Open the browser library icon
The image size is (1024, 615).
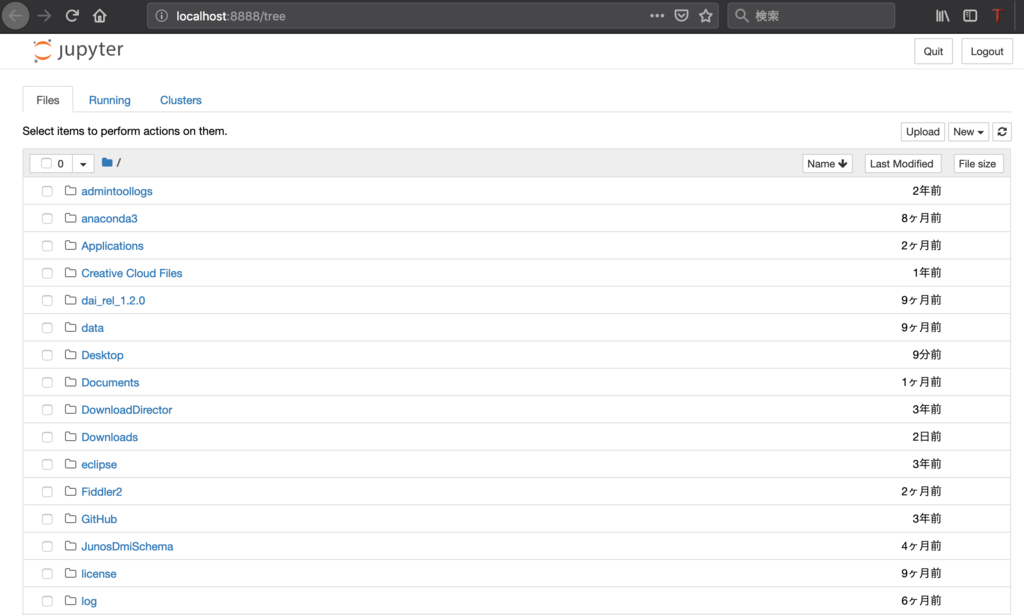tap(942, 16)
